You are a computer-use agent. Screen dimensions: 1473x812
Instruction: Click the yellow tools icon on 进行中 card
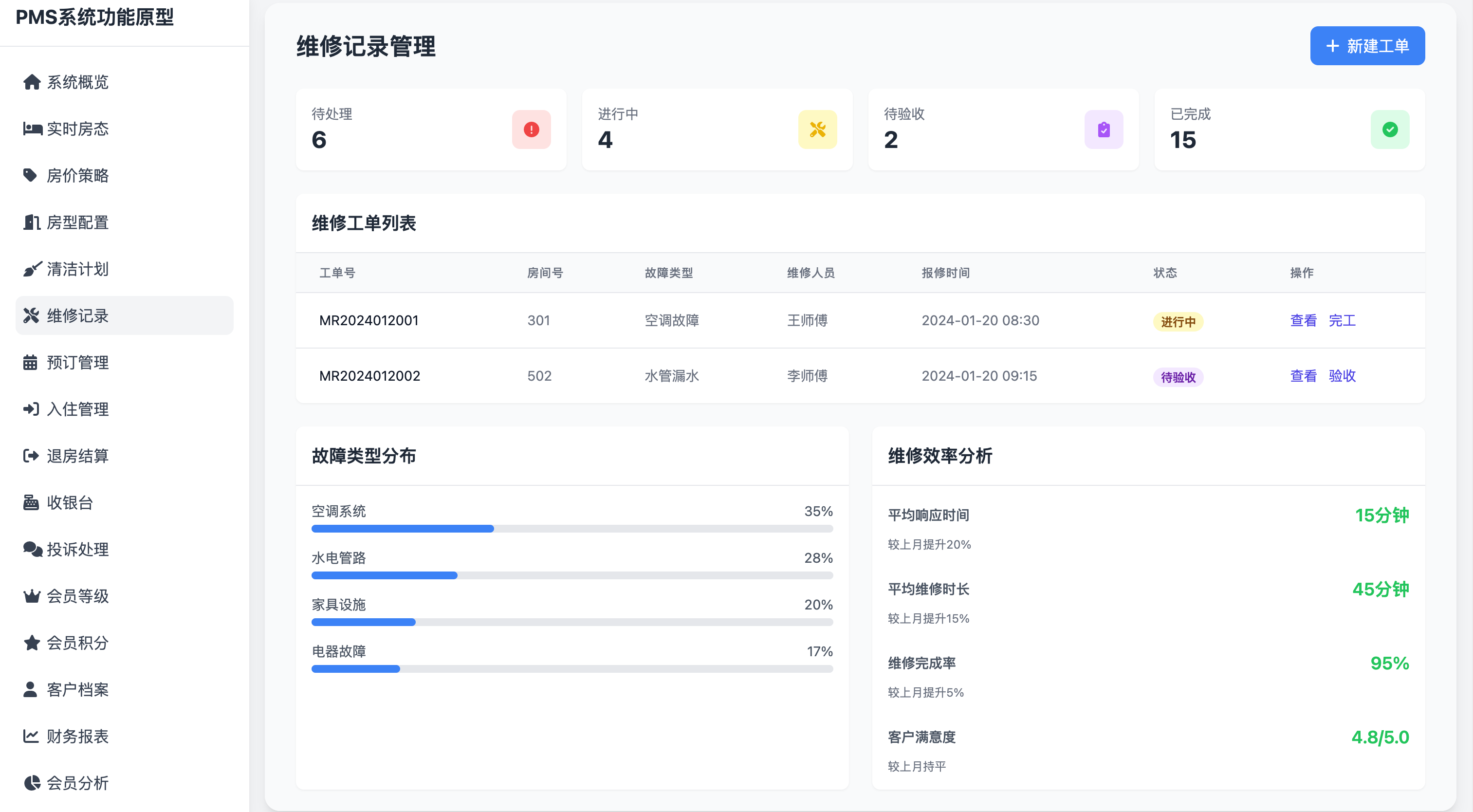(x=818, y=130)
